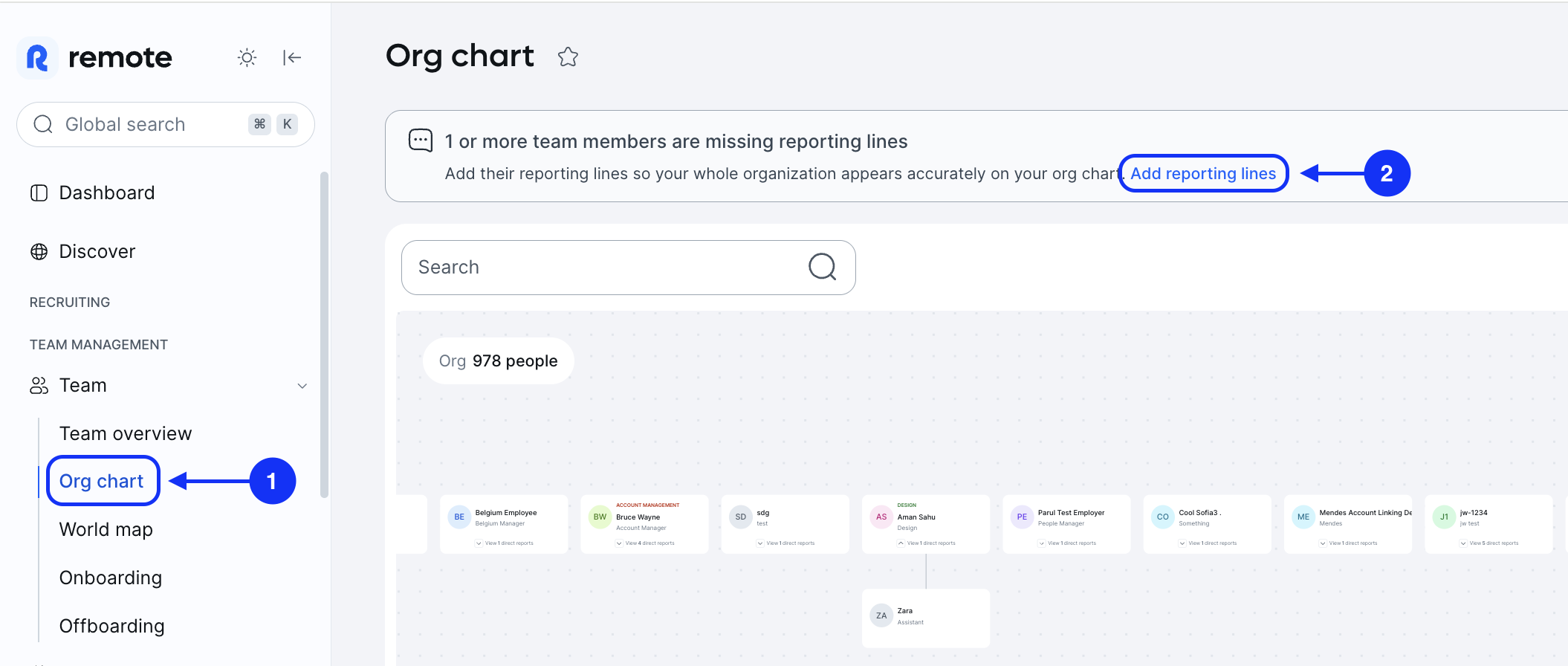Open World map in the sidebar
Screen dimensions: 1568x666
106,529
